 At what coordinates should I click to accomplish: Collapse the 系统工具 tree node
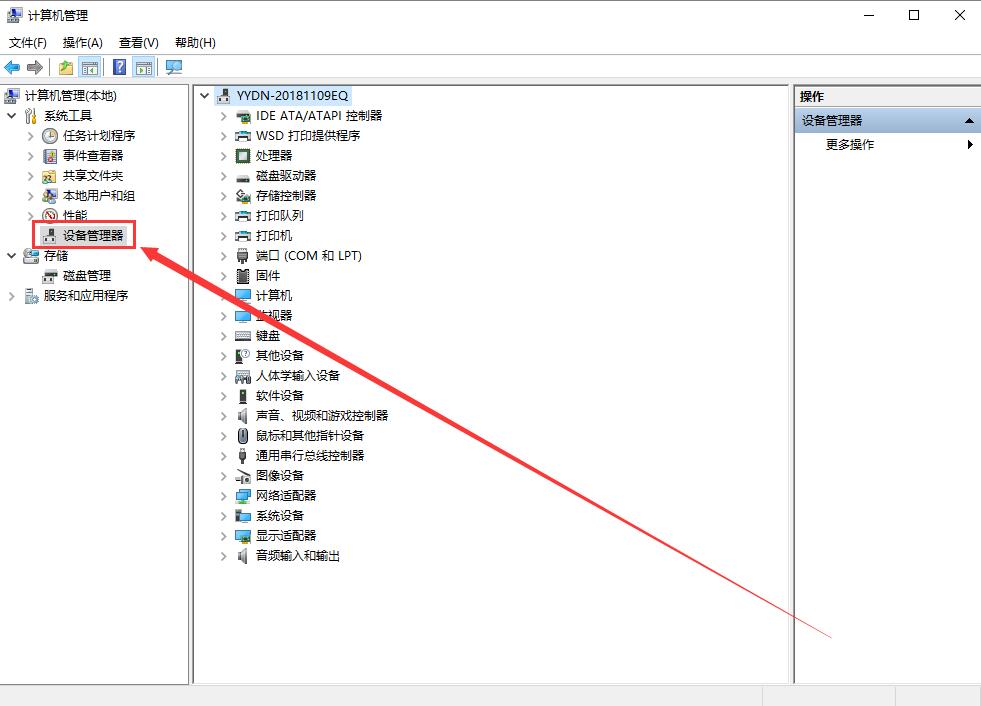(12, 115)
